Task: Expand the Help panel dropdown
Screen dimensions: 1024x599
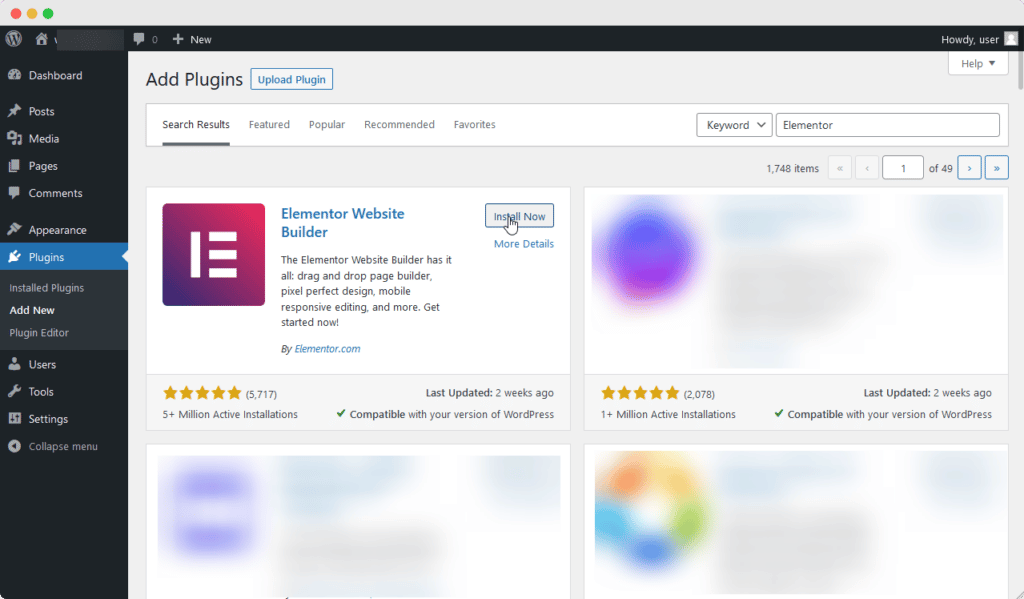Action: tap(978, 63)
